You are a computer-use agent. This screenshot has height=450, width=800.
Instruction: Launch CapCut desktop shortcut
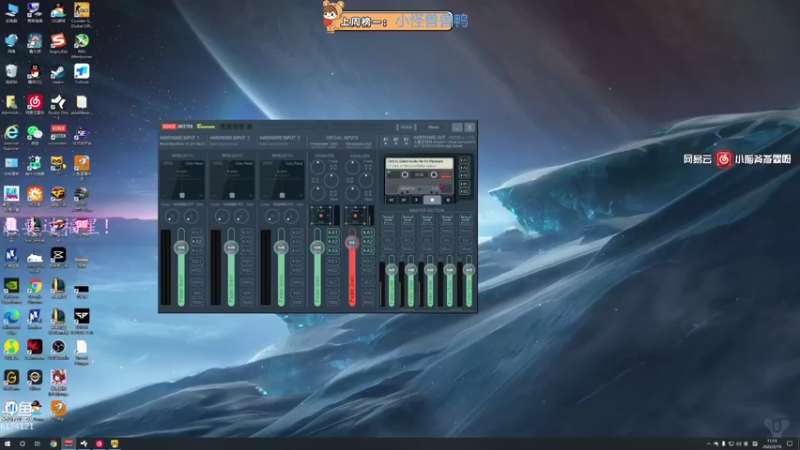point(58,258)
